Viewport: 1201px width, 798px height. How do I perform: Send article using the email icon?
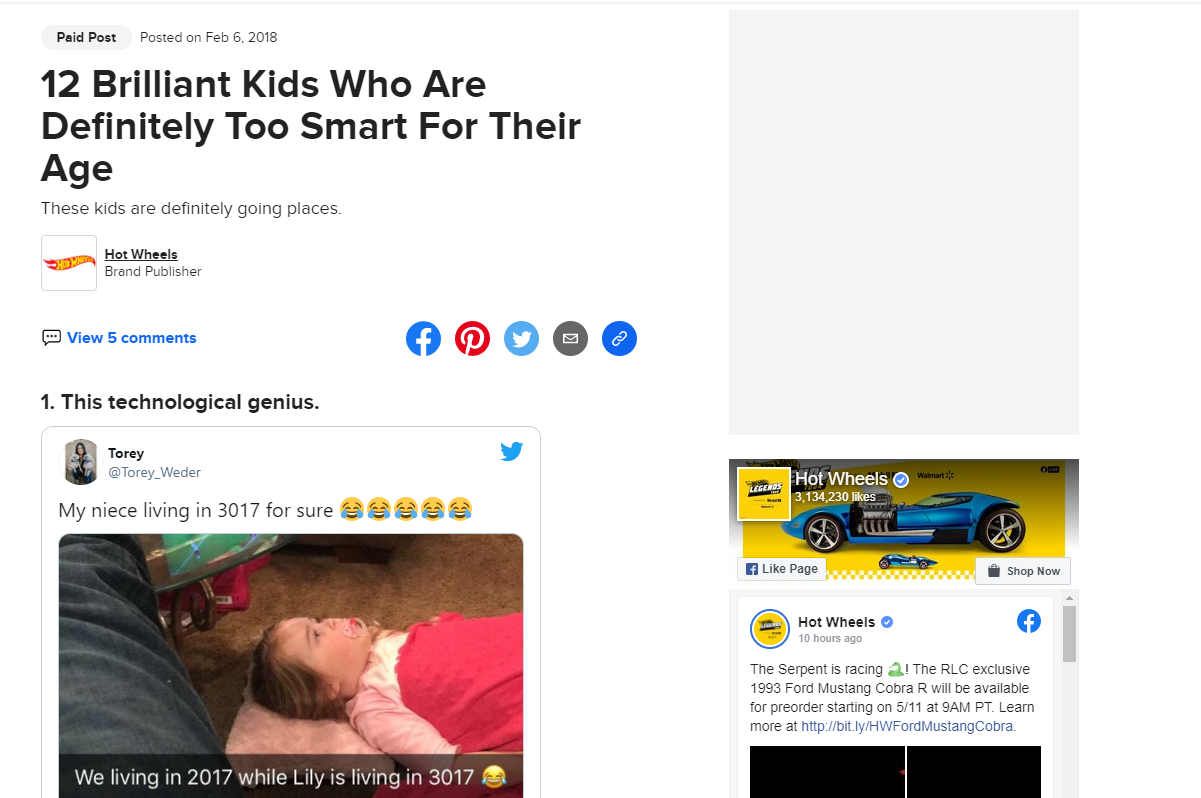[x=570, y=339]
